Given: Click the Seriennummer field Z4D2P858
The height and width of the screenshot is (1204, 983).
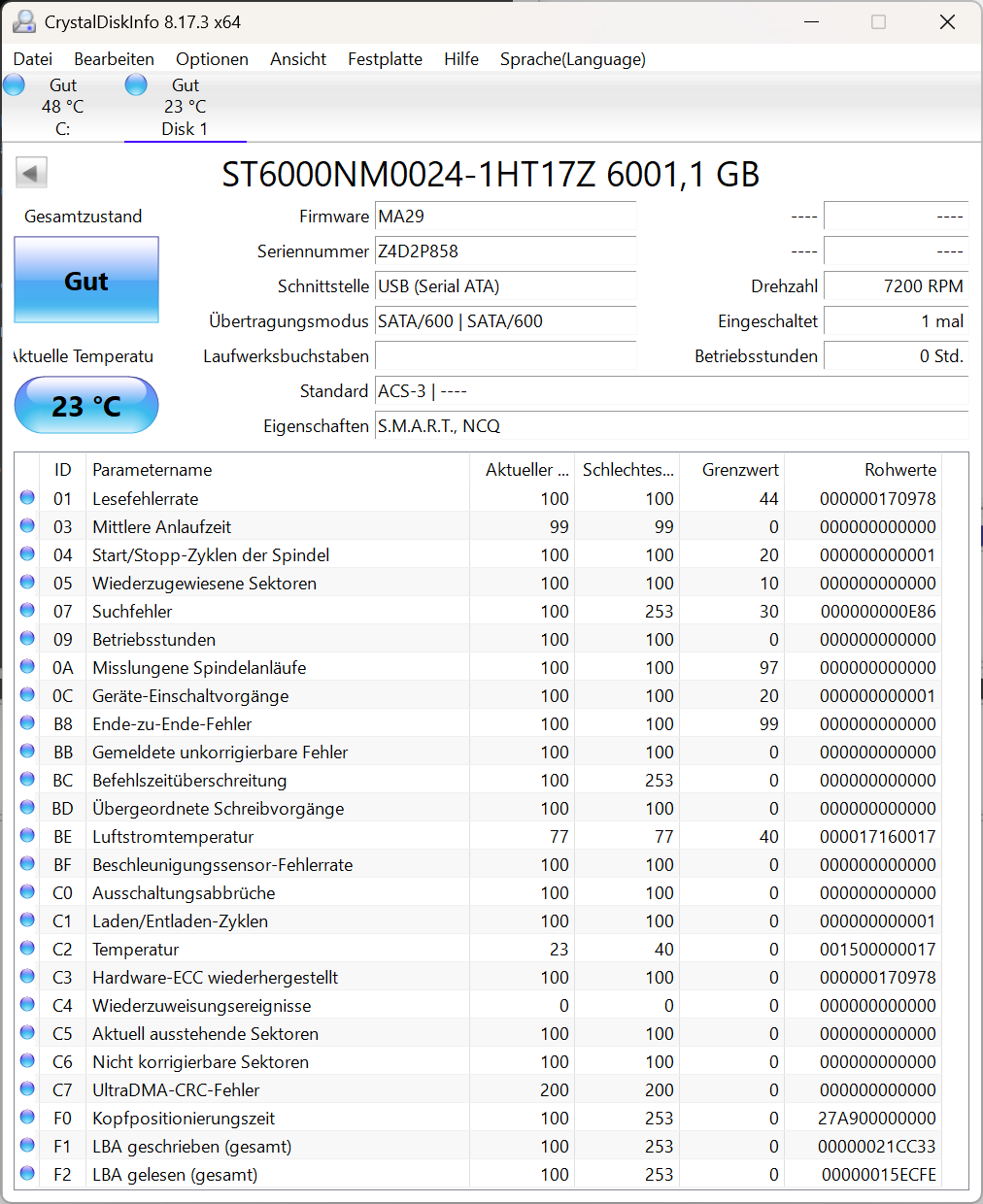Looking at the screenshot, I should pos(505,251).
